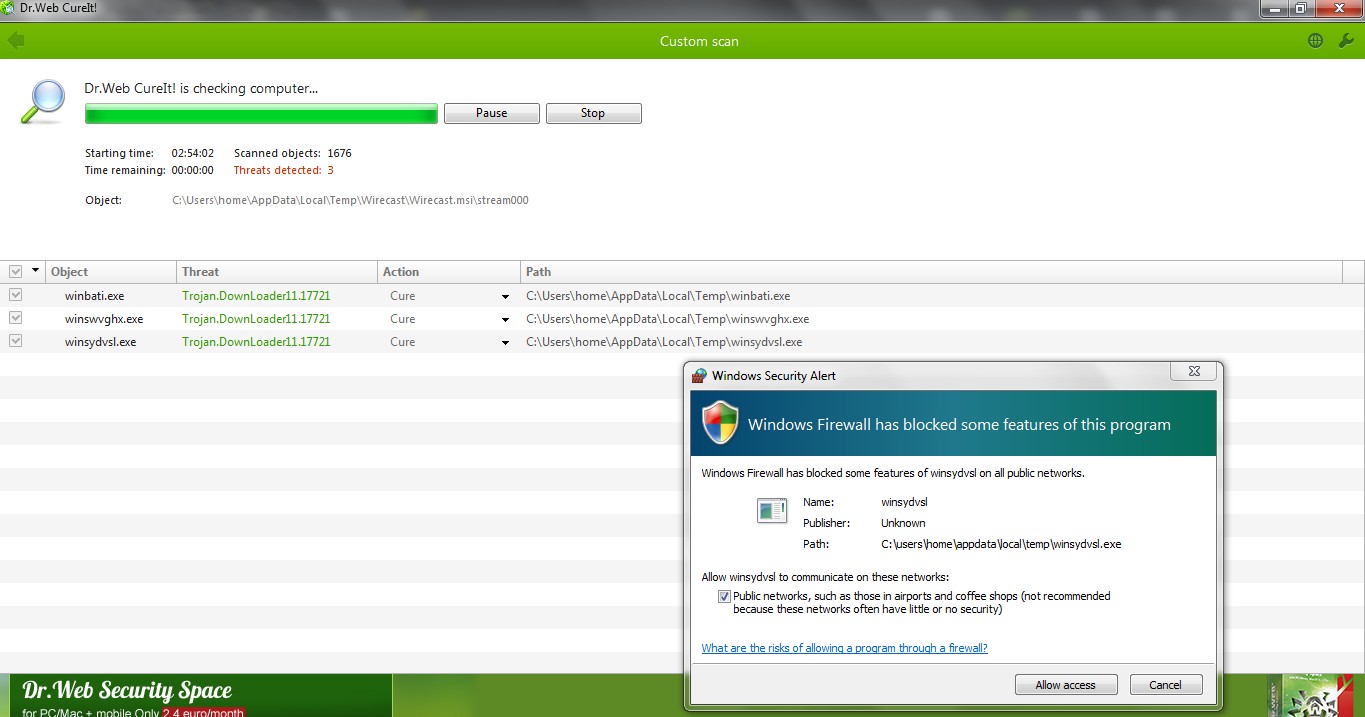Image resolution: width=1365 pixels, height=717 pixels.
Task: Toggle the winswvghx.exe row checkbox
Action: click(15, 318)
